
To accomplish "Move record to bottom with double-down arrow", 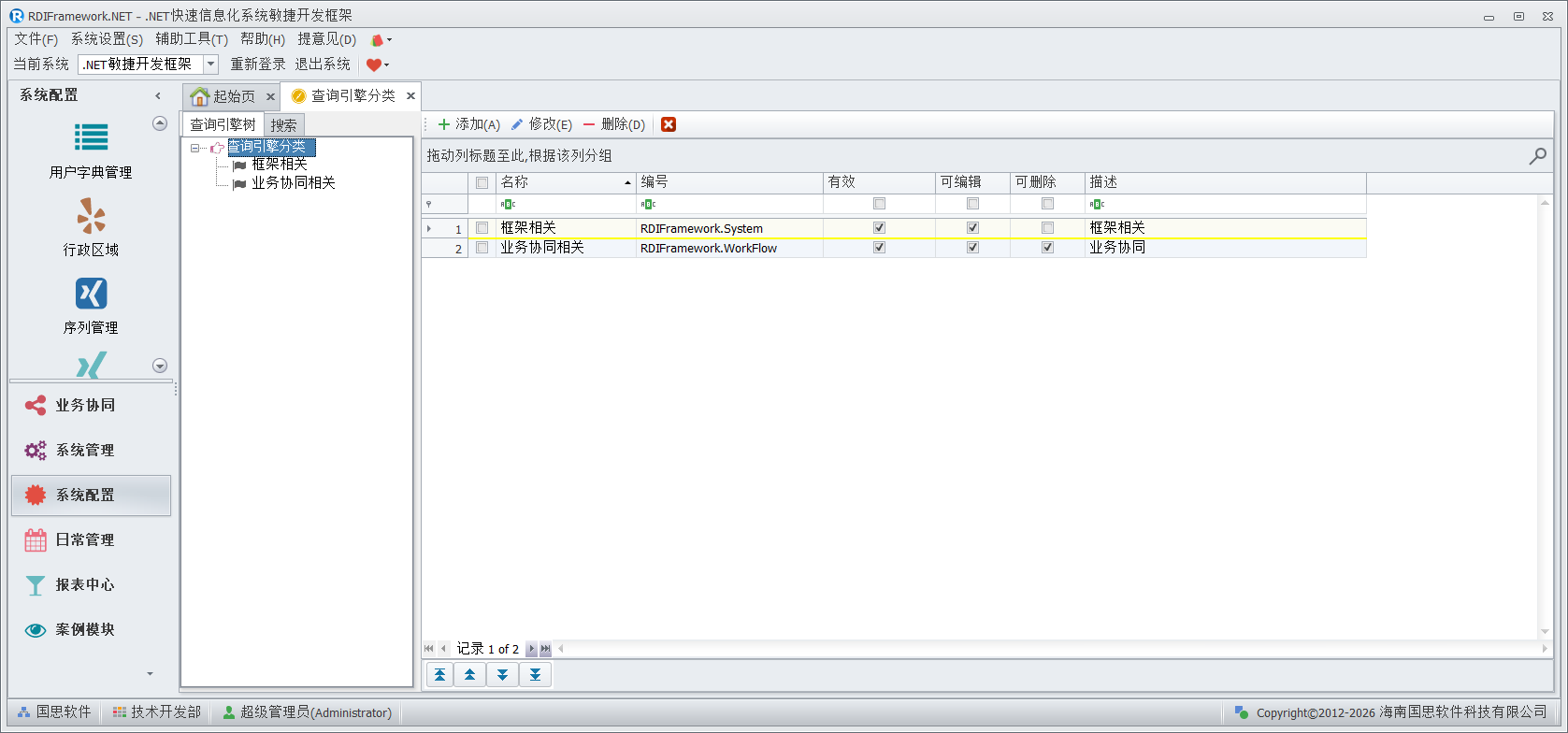I will tap(535, 675).
